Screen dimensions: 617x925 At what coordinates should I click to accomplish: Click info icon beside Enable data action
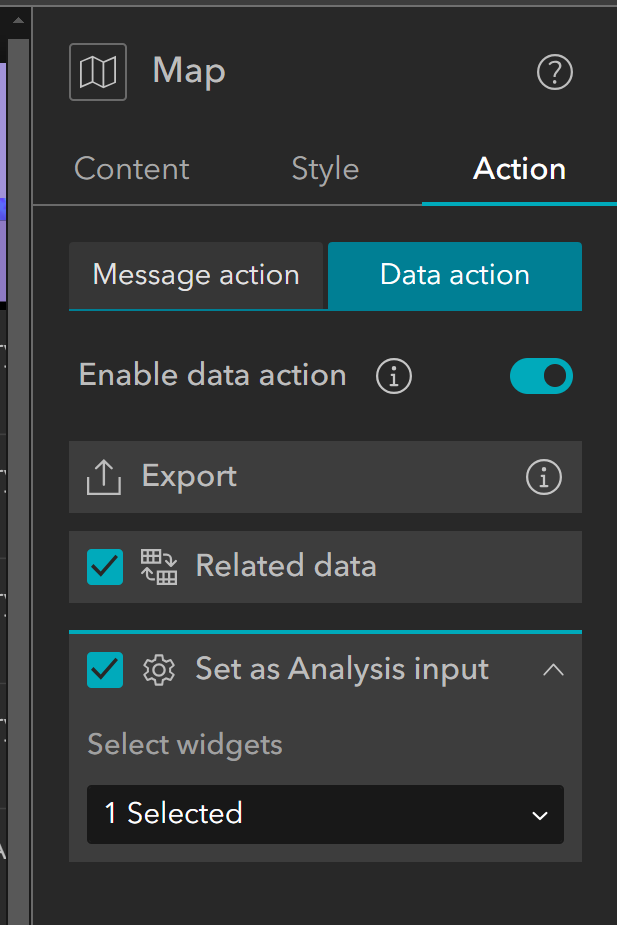point(394,376)
